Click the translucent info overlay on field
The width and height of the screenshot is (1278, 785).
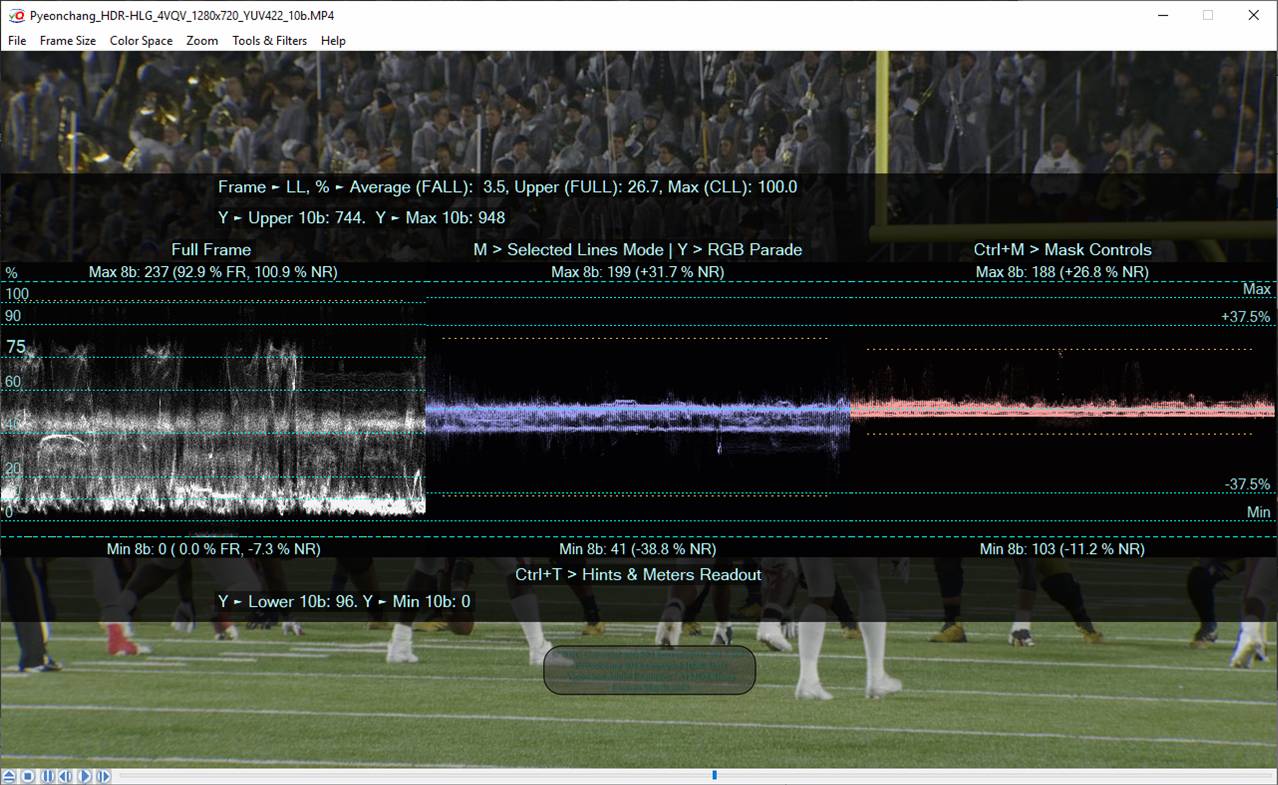[x=649, y=670]
